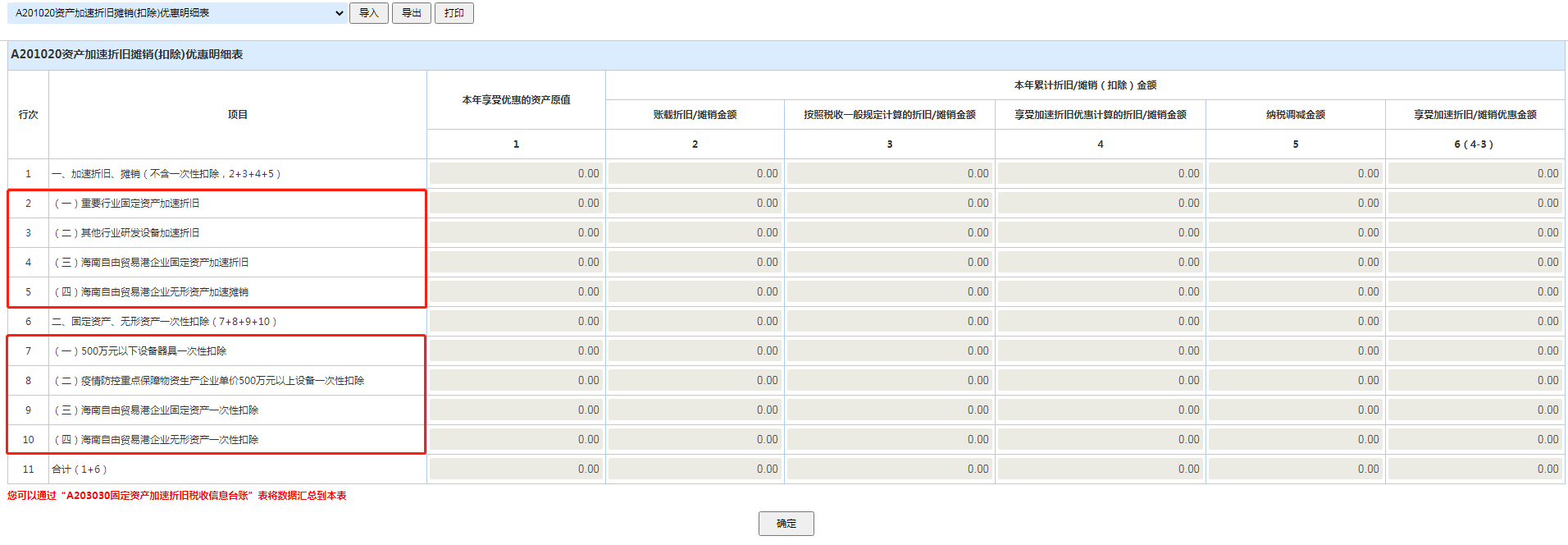Image resolution: width=1568 pixels, height=545 pixels.
Task: Click row 2 column 6 优惠金额 field
Action: coord(1475,203)
